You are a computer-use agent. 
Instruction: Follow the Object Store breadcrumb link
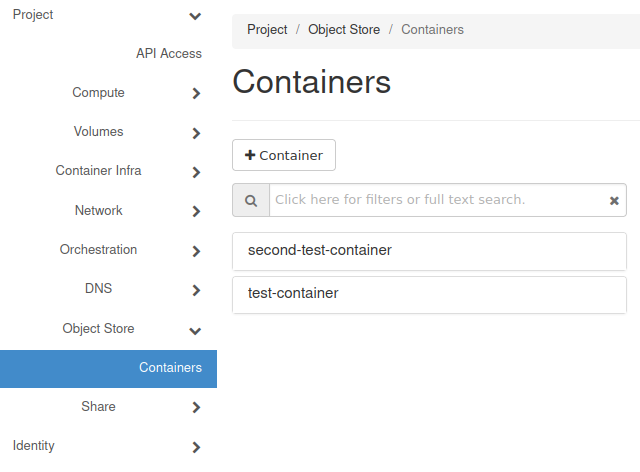coord(344,30)
